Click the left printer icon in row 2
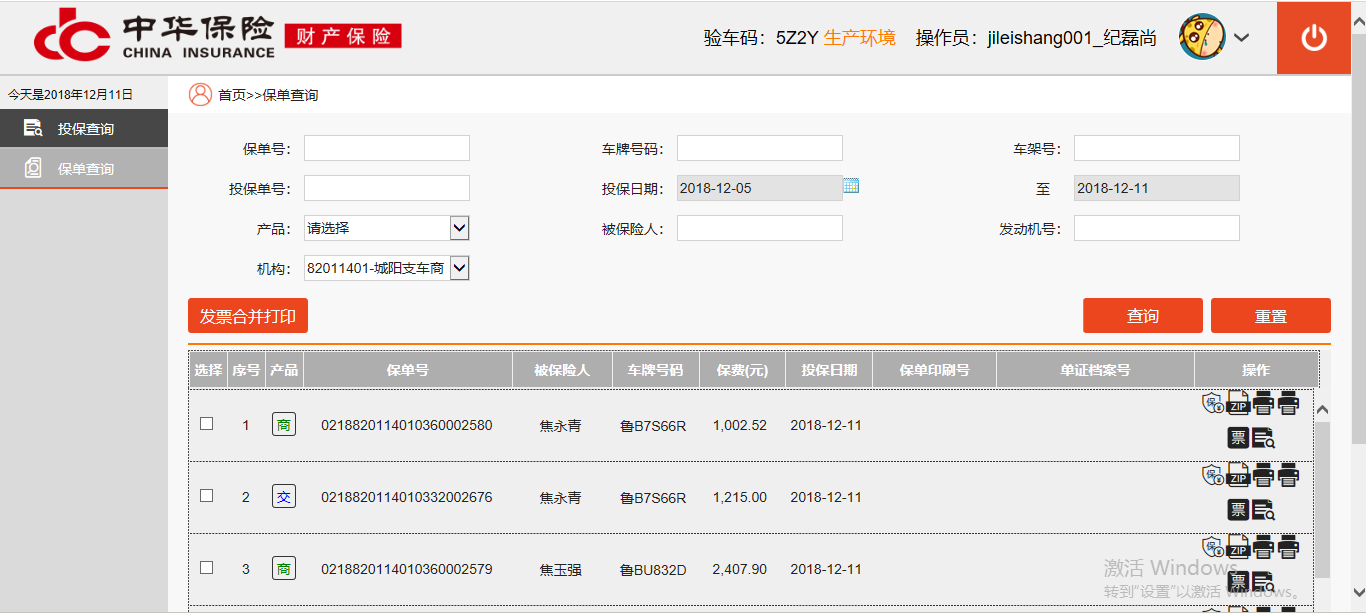 tap(1263, 476)
